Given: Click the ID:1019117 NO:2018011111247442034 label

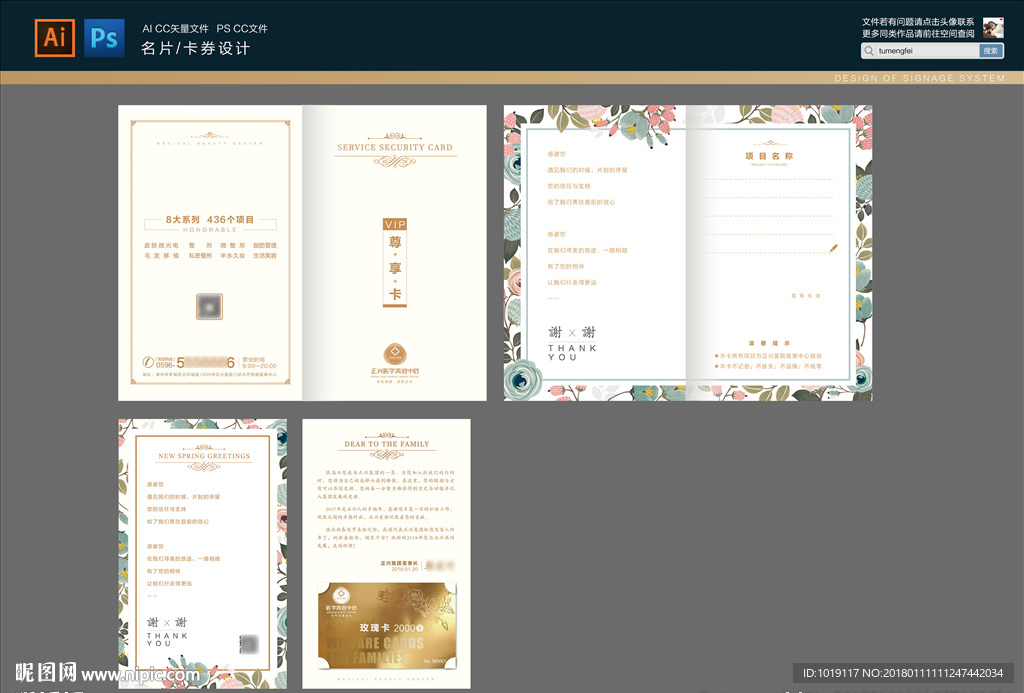Looking at the screenshot, I should point(903,673).
